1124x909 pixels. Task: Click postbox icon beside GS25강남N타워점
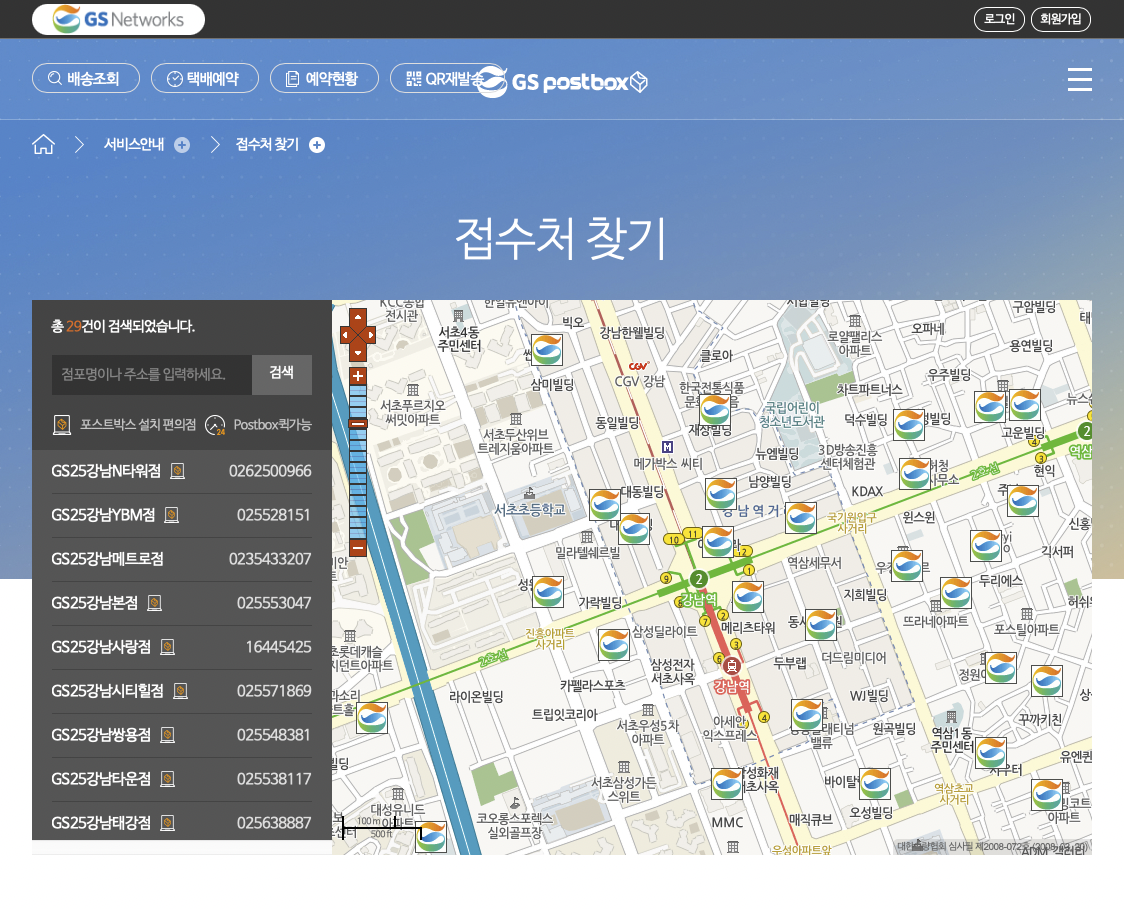tap(177, 471)
